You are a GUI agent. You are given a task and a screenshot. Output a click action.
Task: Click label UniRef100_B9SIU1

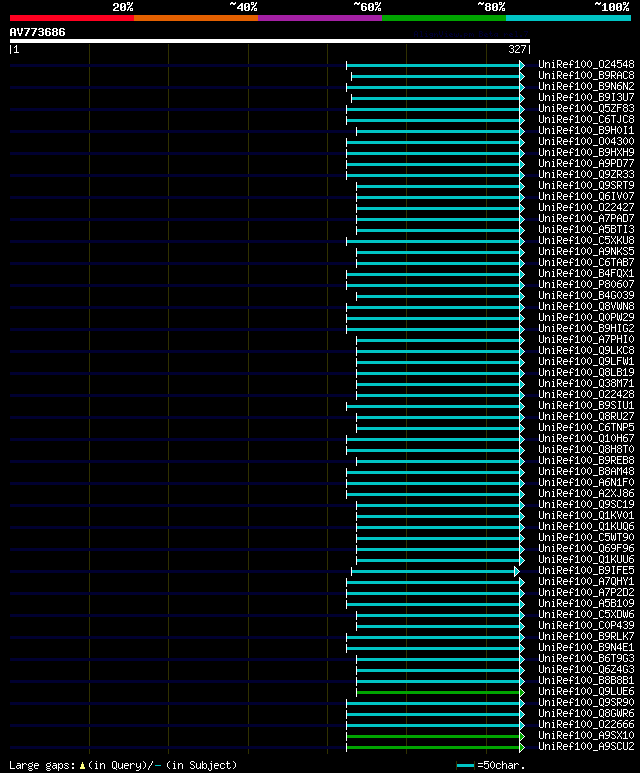586,405
